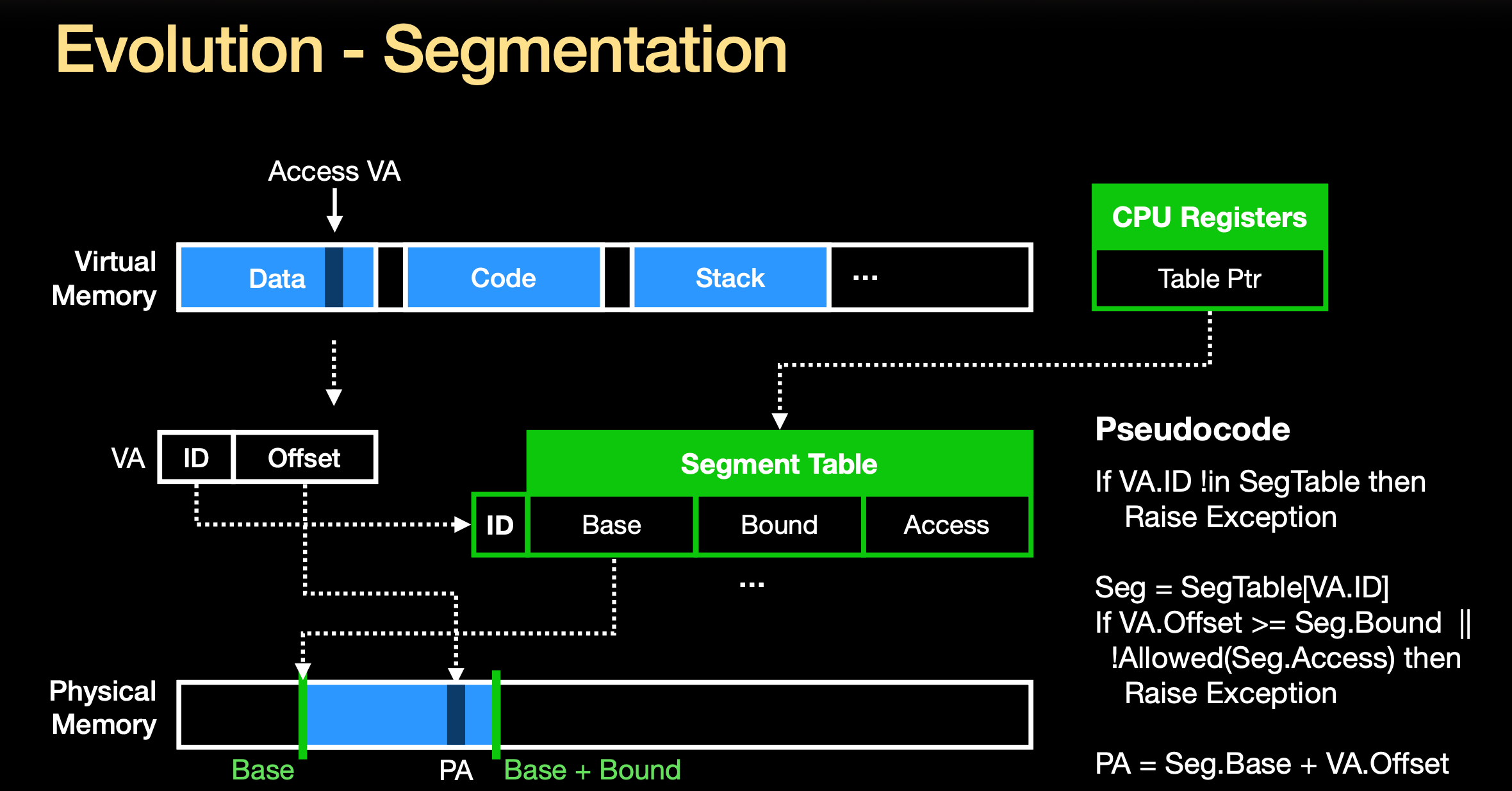The height and width of the screenshot is (791, 1512).
Task: Select the Bound column cell
Action: tap(780, 525)
